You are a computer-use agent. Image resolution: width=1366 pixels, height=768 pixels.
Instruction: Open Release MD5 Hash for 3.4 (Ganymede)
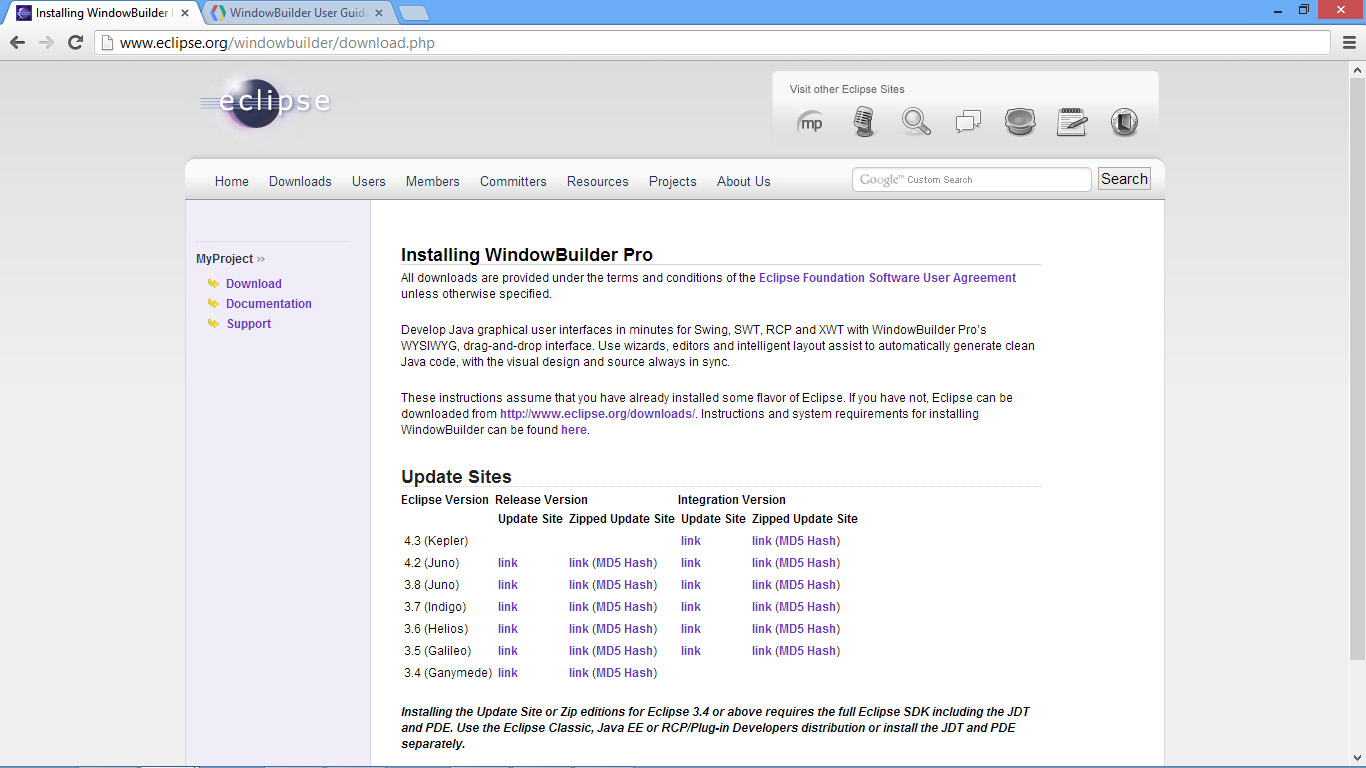[x=625, y=673]
